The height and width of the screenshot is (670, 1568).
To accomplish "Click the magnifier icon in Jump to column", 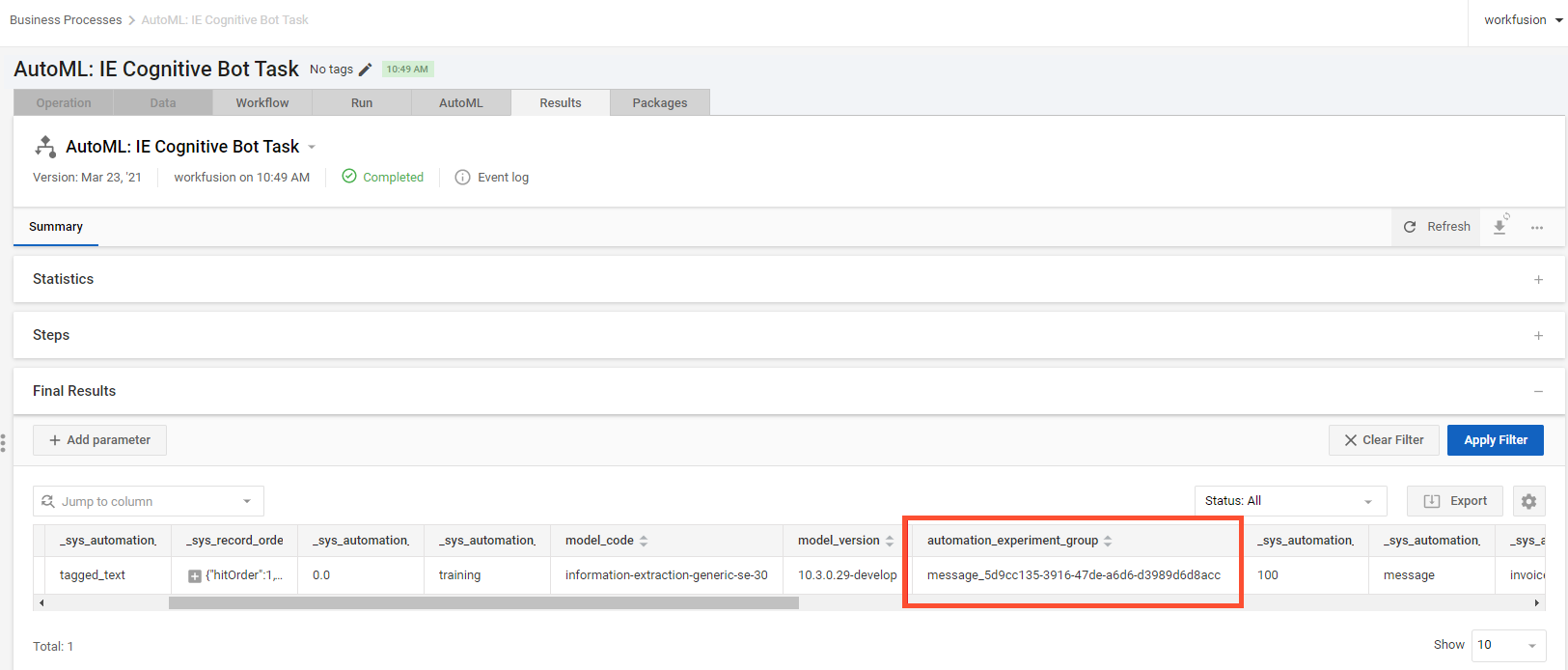I will 48,501.
